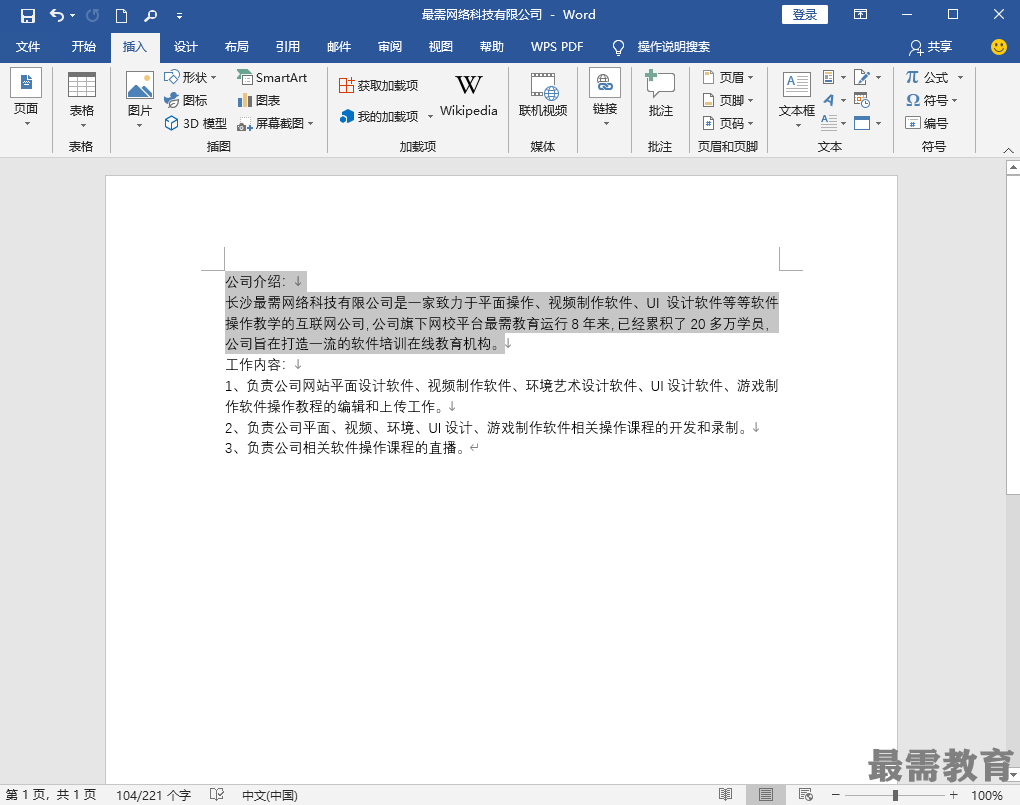Click the 104/221 个字 word count
The width and height of the screenshot is (1020, 805).
pos(154,795)
